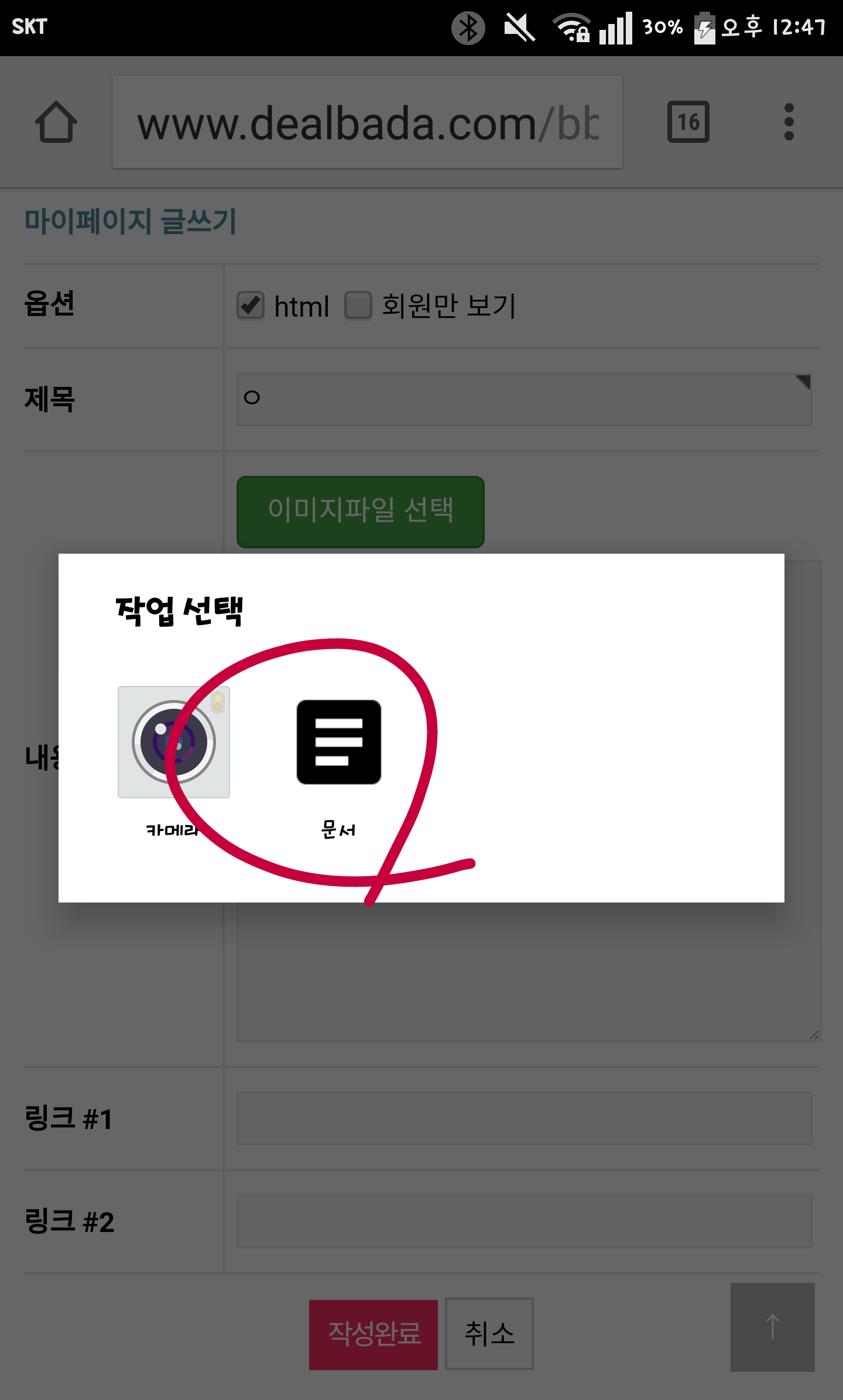
Task: Submit with the 작성완료 button
Action: 373,1334
